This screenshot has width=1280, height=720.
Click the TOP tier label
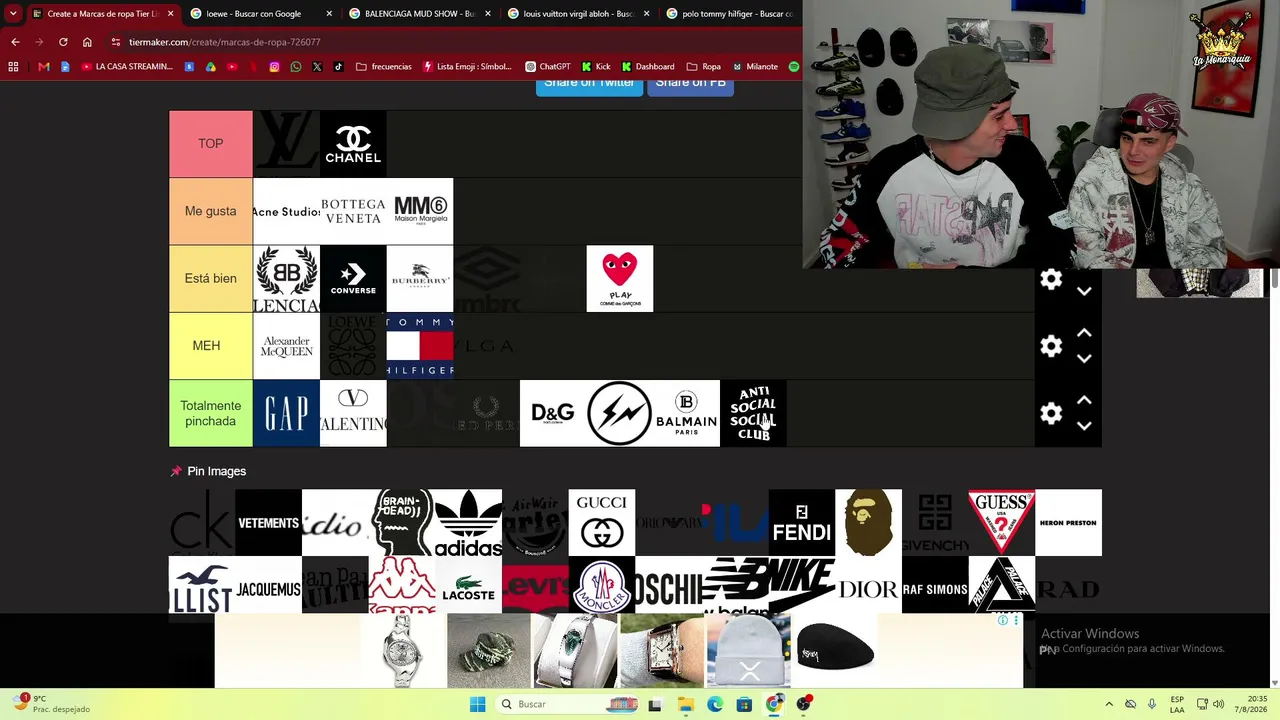pyautogui.click(x=211, y=144)
